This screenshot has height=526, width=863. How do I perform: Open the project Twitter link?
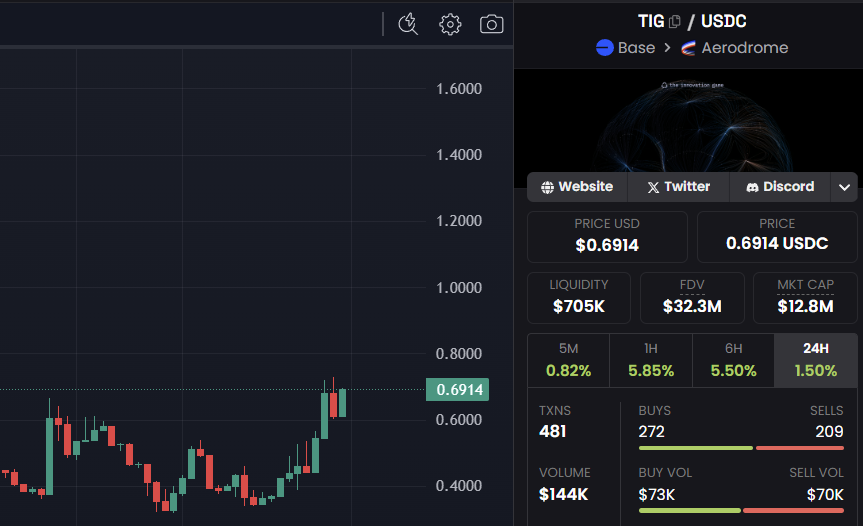(678, 187)
